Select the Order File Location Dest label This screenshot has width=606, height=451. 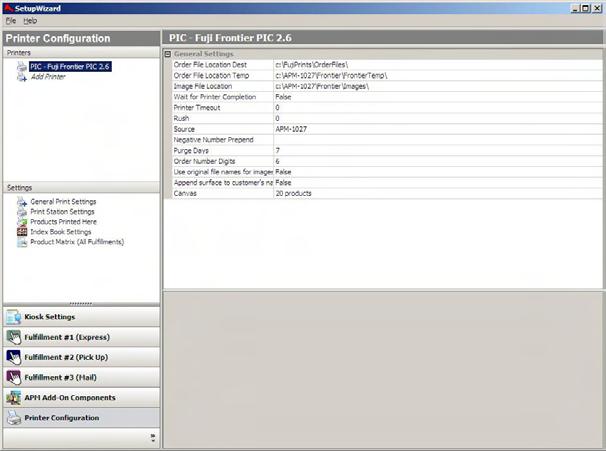pyautogui.click(x=210, y=65)
